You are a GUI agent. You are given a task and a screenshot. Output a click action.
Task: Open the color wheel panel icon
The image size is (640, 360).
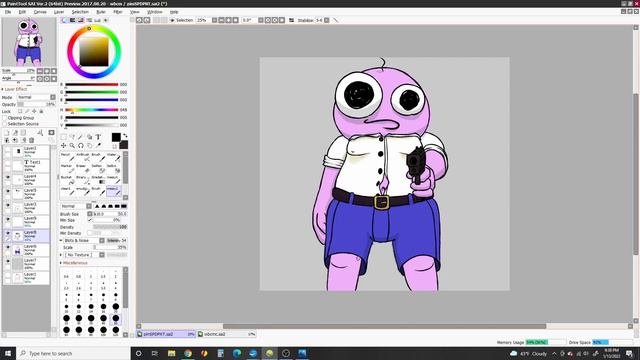(64, 20)
